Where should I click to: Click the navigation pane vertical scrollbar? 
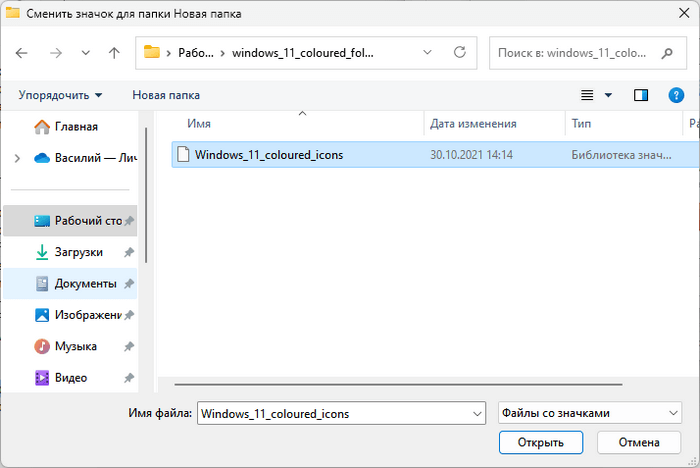pos(146,195)
